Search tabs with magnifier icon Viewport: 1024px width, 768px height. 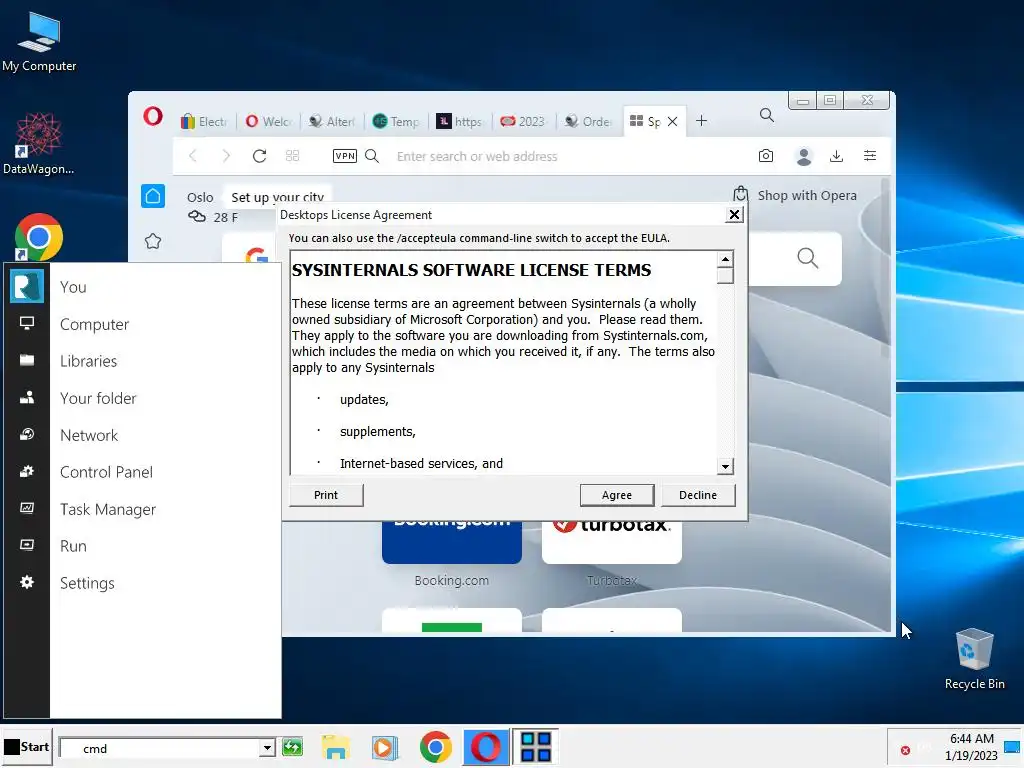pos(767,116)
